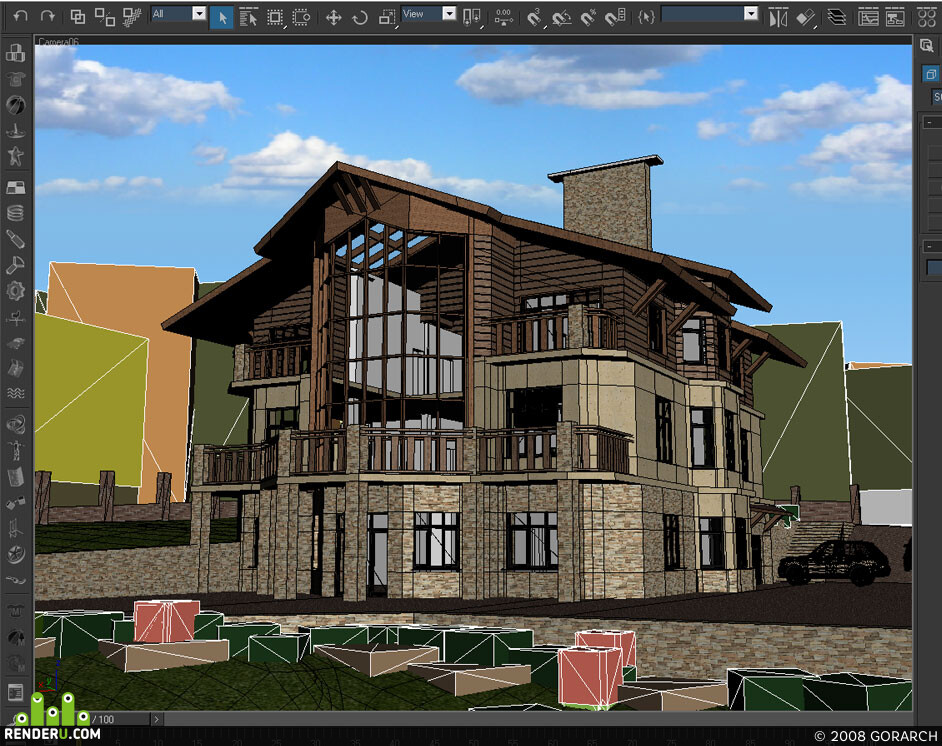Open the Layer Manager stack icon
The height and width of the screenshot is (746, 942).
click(x=836, y=17)
